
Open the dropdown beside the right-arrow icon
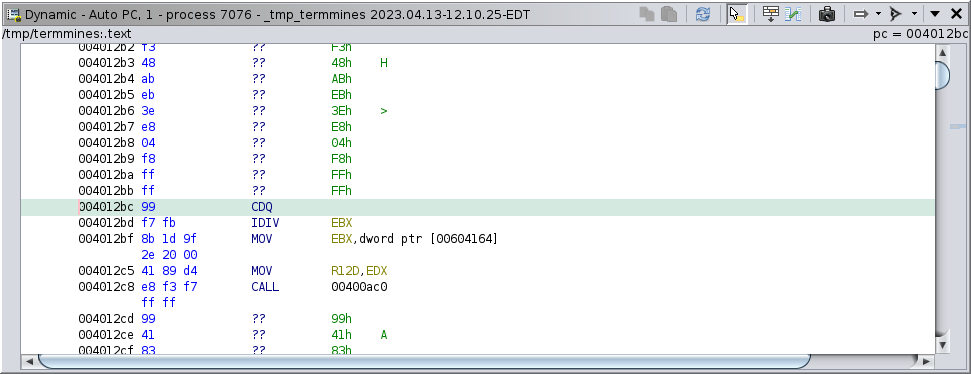(878, 14)
